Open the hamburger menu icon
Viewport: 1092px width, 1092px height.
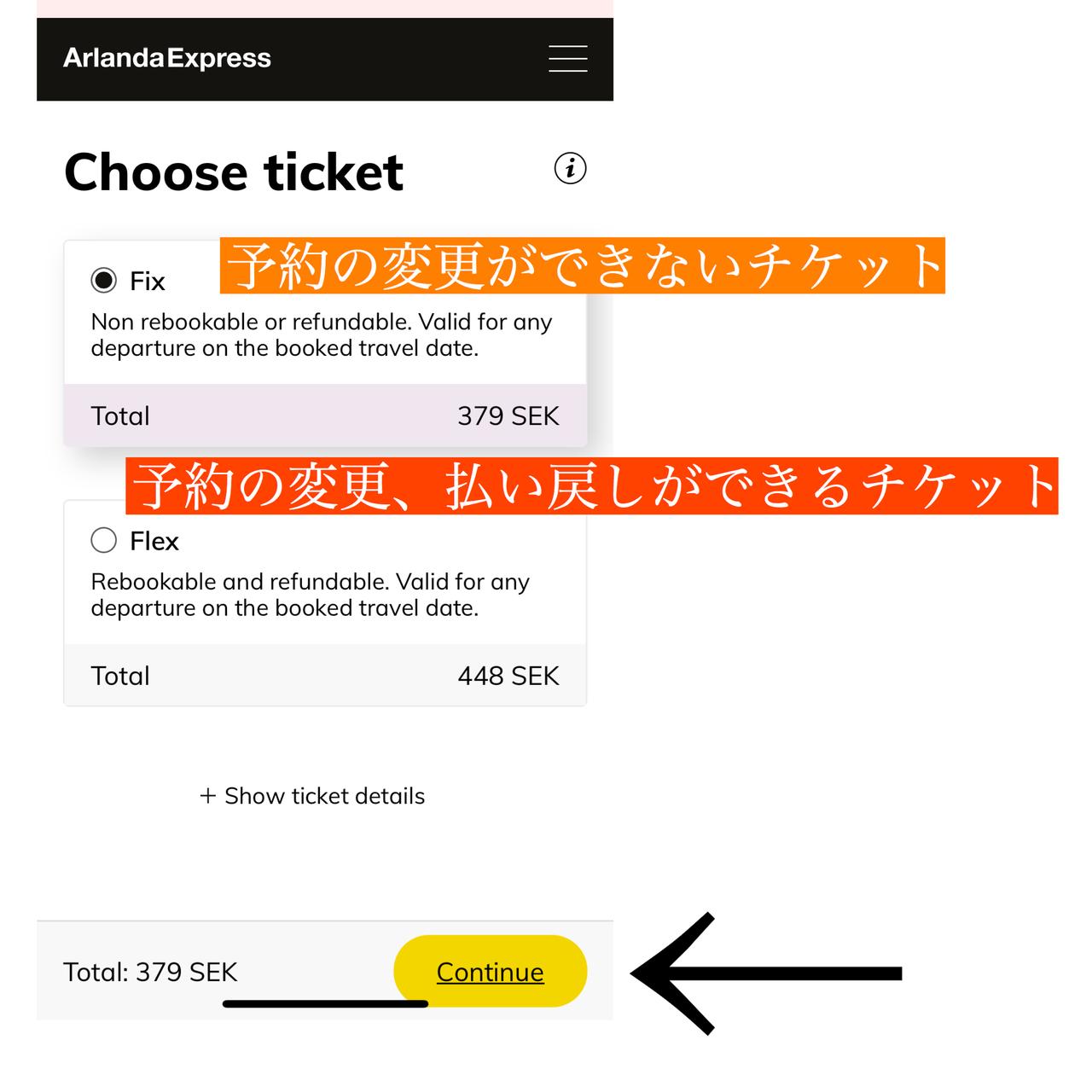click(567, 58)
